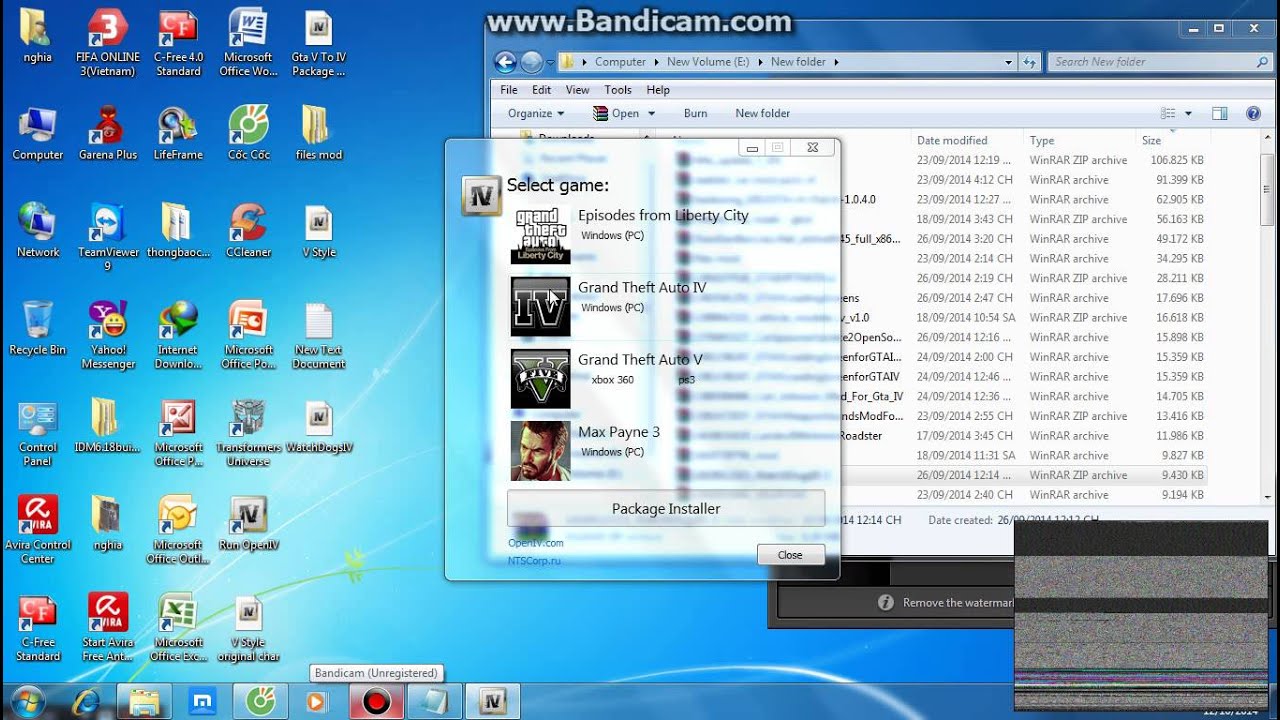
Task: Open V Style desktop icon
Action: click(318, 231)
